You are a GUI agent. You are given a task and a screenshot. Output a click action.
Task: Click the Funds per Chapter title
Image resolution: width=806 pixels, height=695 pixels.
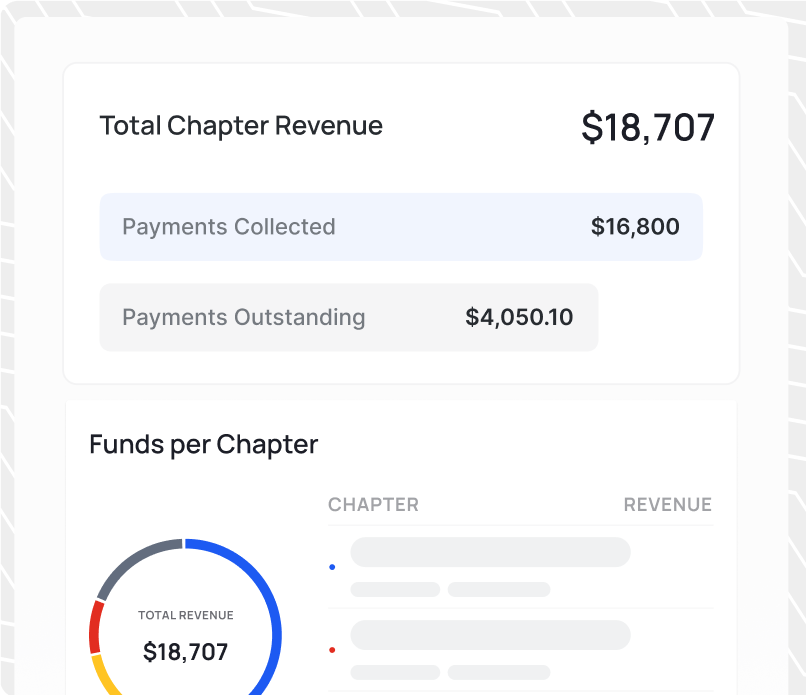tap(204, 444)
